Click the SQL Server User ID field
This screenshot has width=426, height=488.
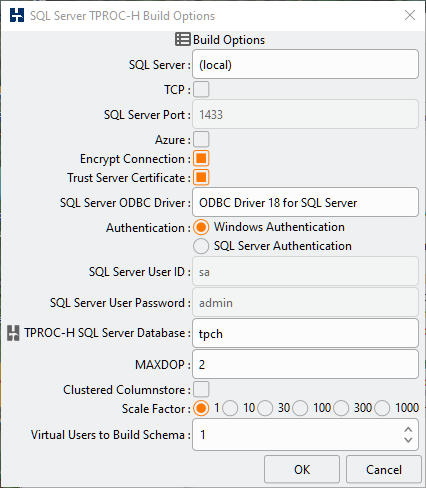pyautogui.click(x=305, y=271)
